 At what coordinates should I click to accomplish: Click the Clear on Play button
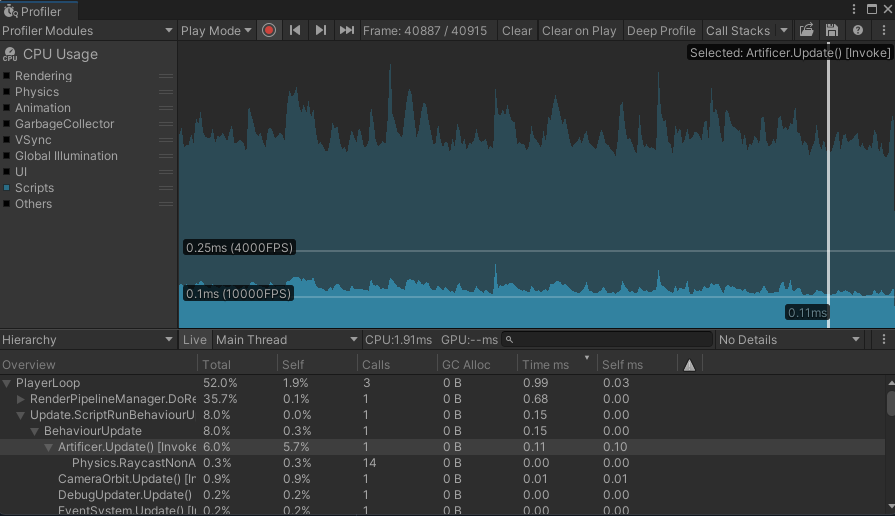pyautogui.click(x=579, y=30)
